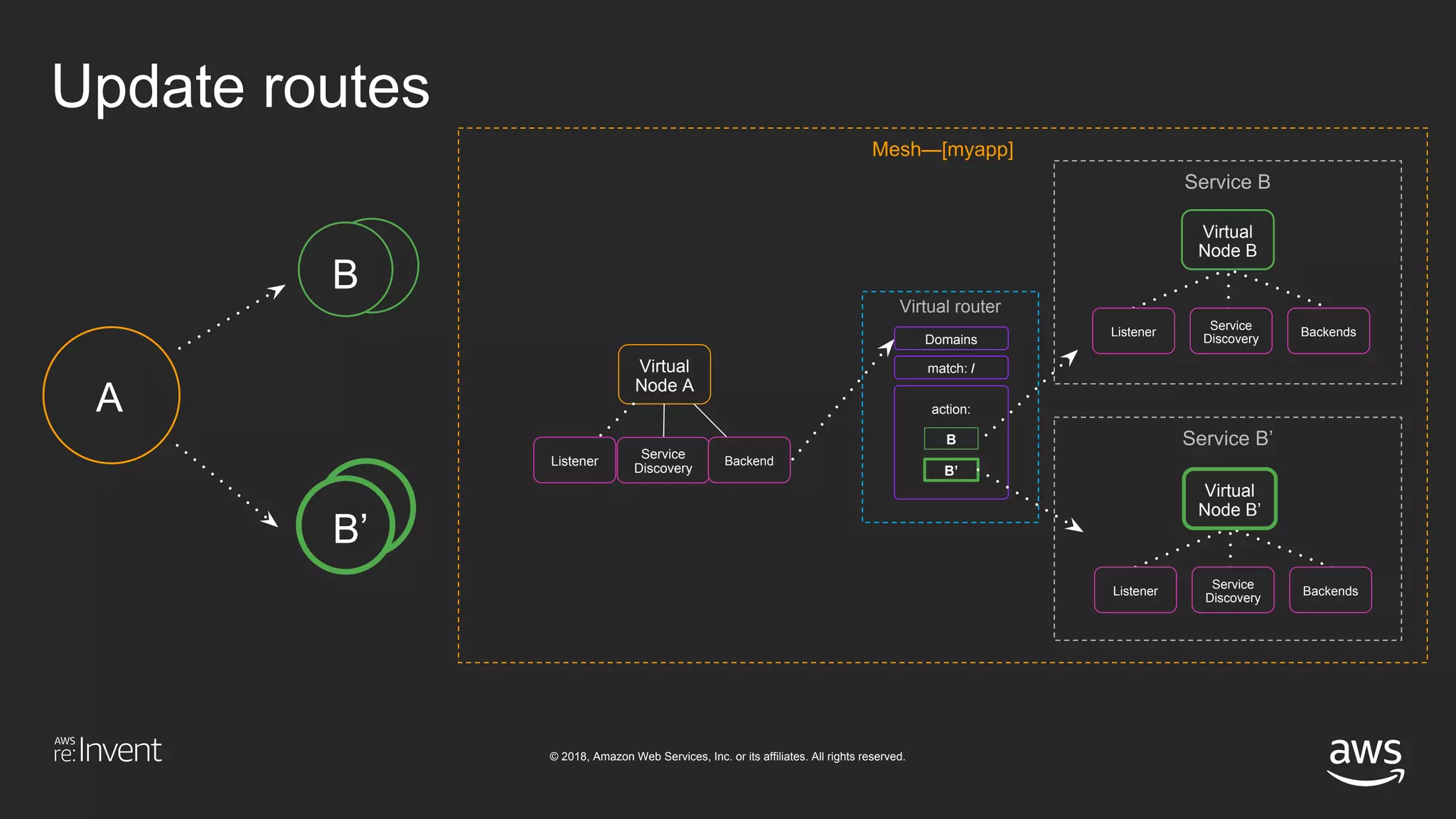The width and height of the screenshot is (1456, 819).
Task: Click the thick green circle labeled B'
Action: [x=346, y=527]
